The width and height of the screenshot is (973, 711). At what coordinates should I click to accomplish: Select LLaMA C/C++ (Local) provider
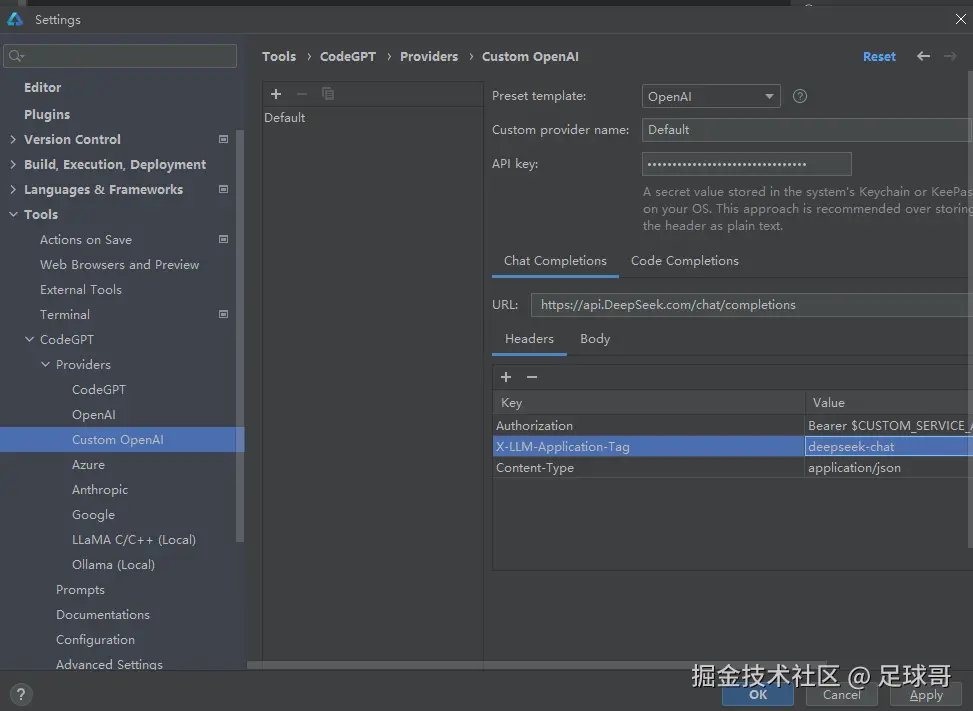click(133, 540)
